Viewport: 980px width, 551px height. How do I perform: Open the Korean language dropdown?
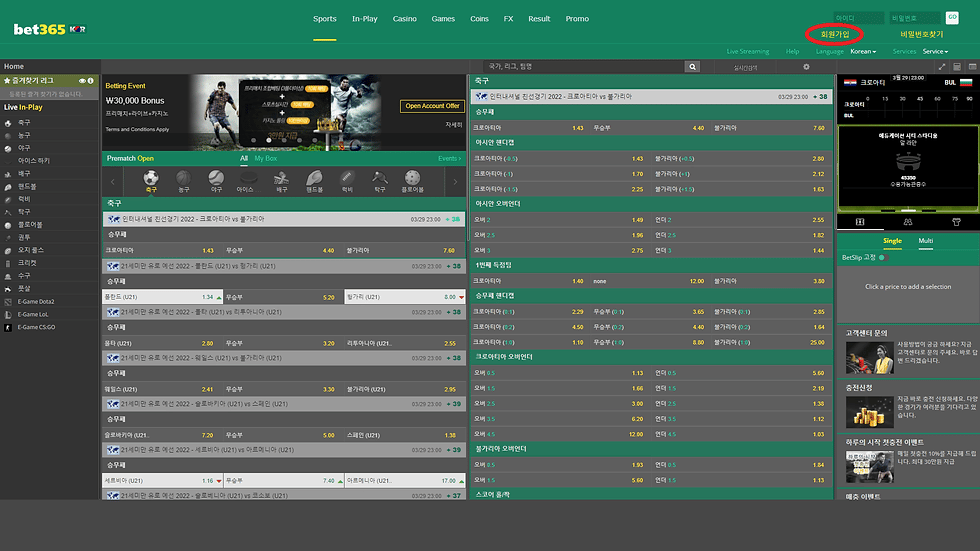click(x=863, y=52)
